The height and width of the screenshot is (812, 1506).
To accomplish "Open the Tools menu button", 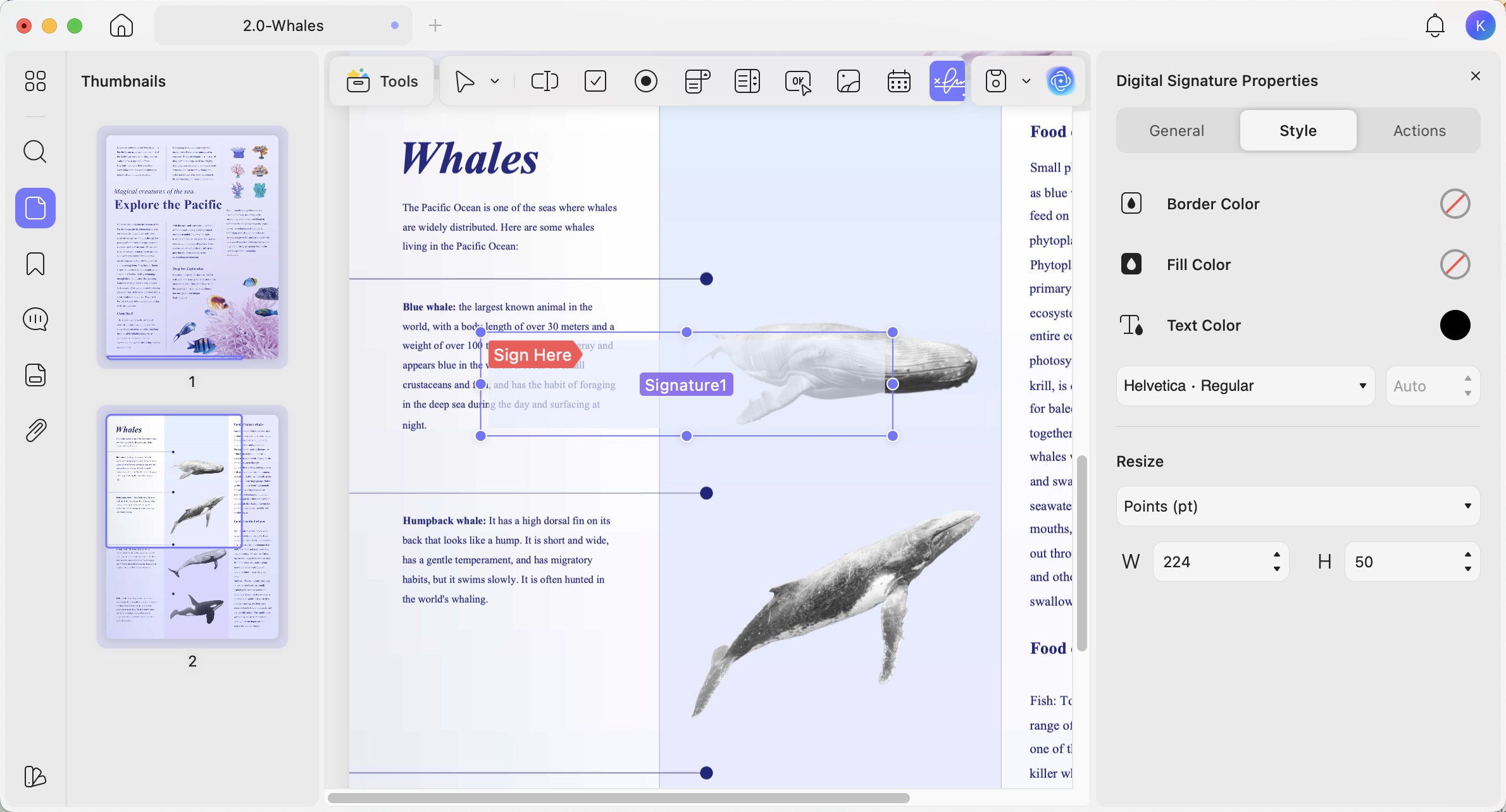I will point(382,81).
